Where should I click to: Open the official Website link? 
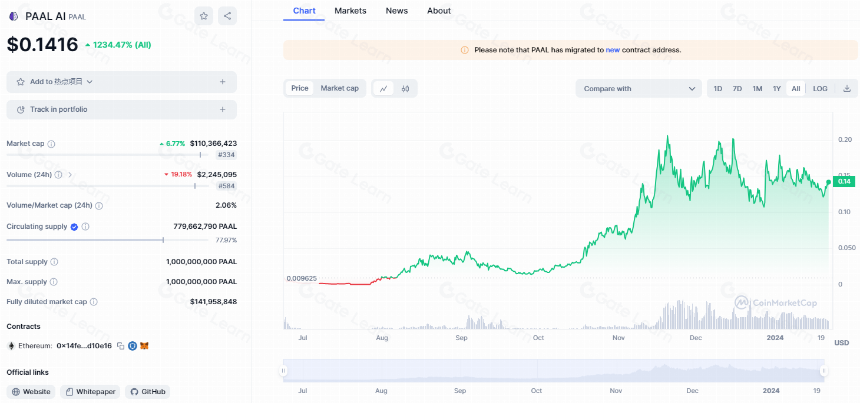click(31, 391)
